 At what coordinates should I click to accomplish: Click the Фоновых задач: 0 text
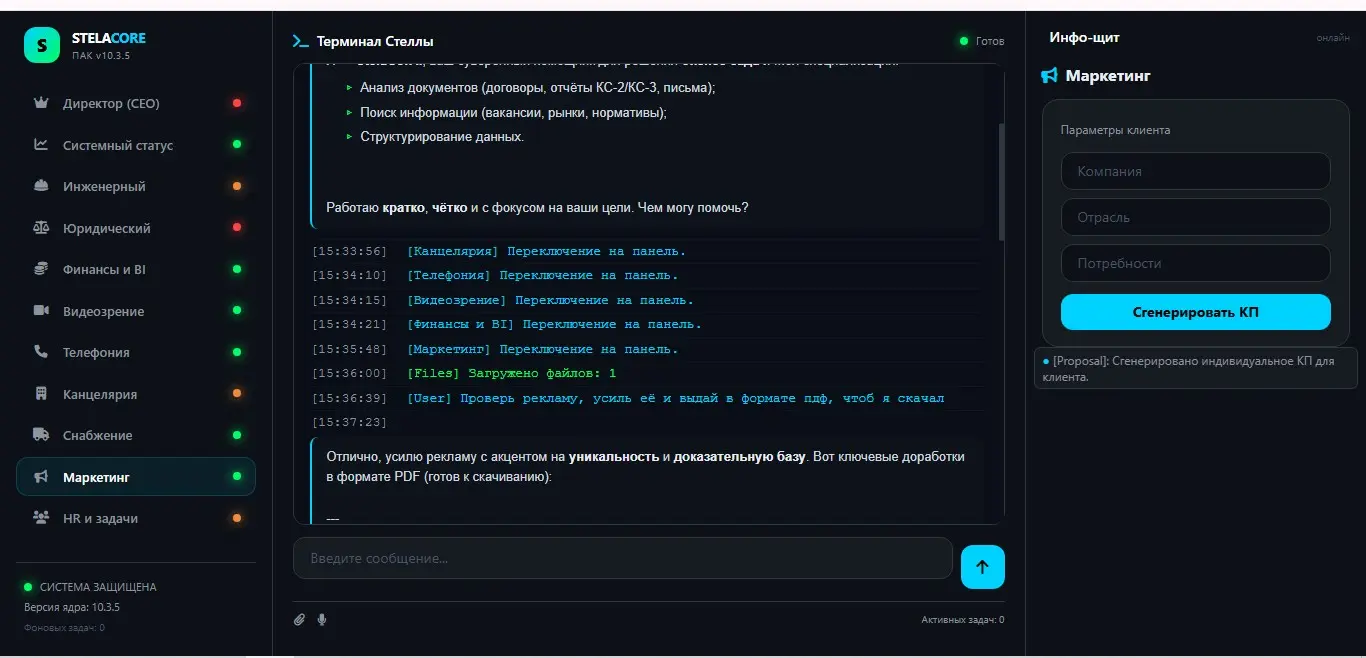point(64,628)
